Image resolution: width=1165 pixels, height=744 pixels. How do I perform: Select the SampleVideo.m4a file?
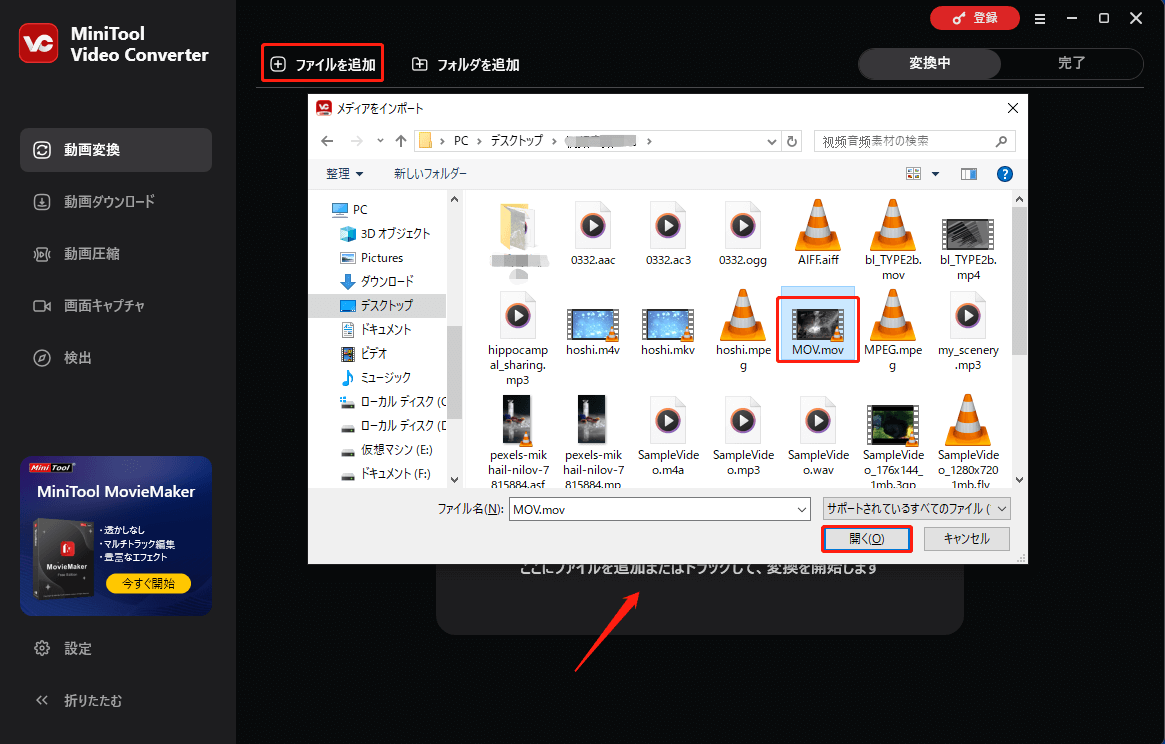click(x=668, y=436)
